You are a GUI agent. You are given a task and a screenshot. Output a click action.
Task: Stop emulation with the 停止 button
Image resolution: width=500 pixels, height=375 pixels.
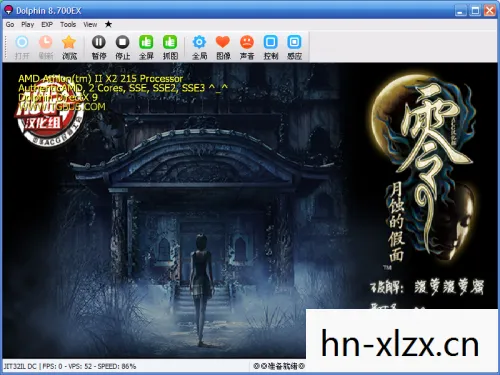point(122,47)
